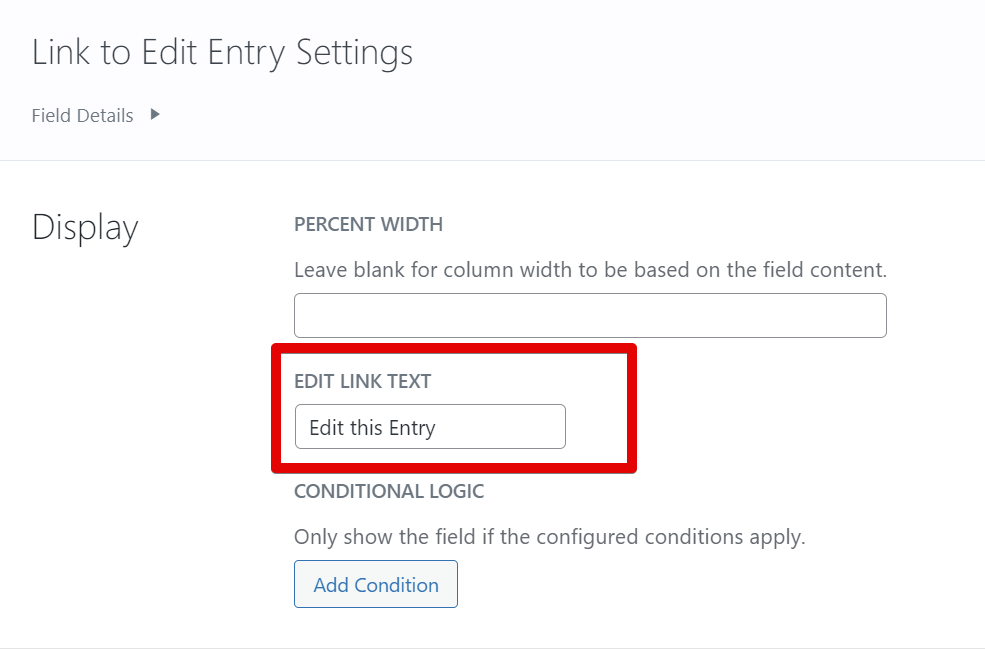Focus the Percent Width input field
The image size is (985, 651).
(590, 315)
